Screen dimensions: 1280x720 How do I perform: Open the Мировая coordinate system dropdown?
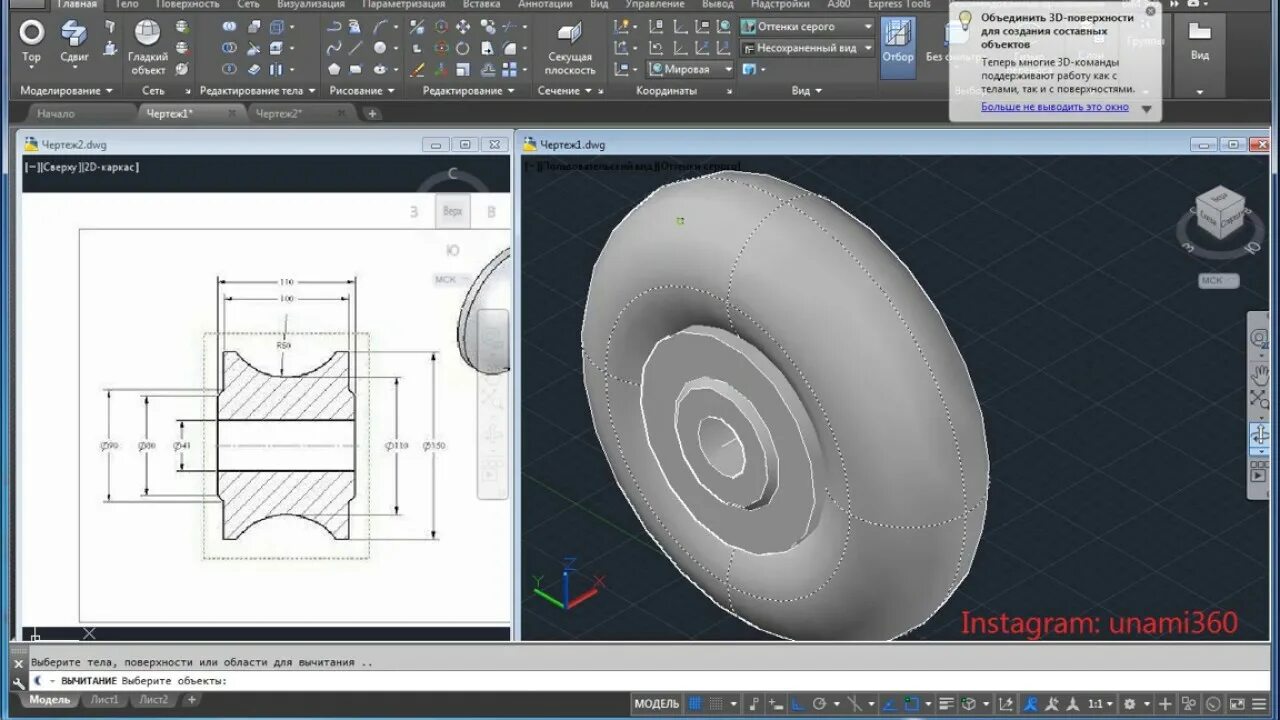coord(690,69)
